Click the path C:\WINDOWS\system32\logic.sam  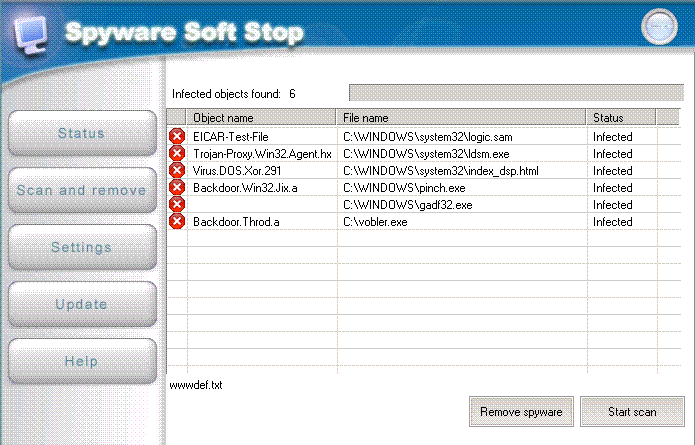[428, 137]
